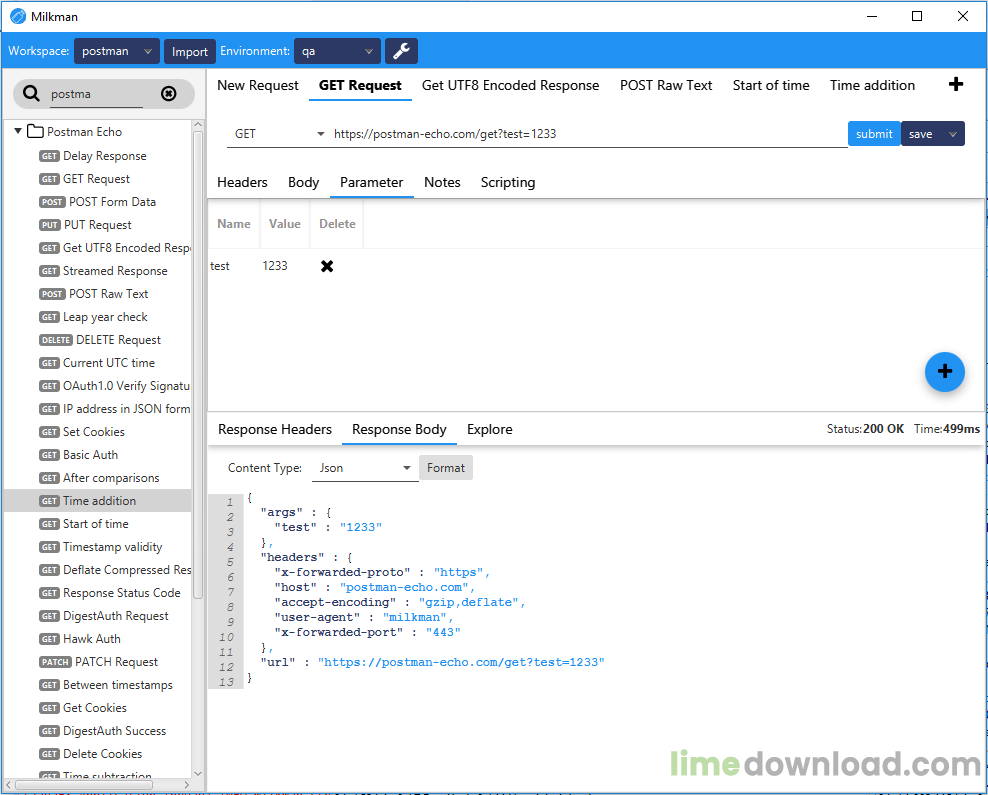This screenshot has height=795, width=988.
Task: Click the plus icon to add new tab
Action: coord(955,85)
